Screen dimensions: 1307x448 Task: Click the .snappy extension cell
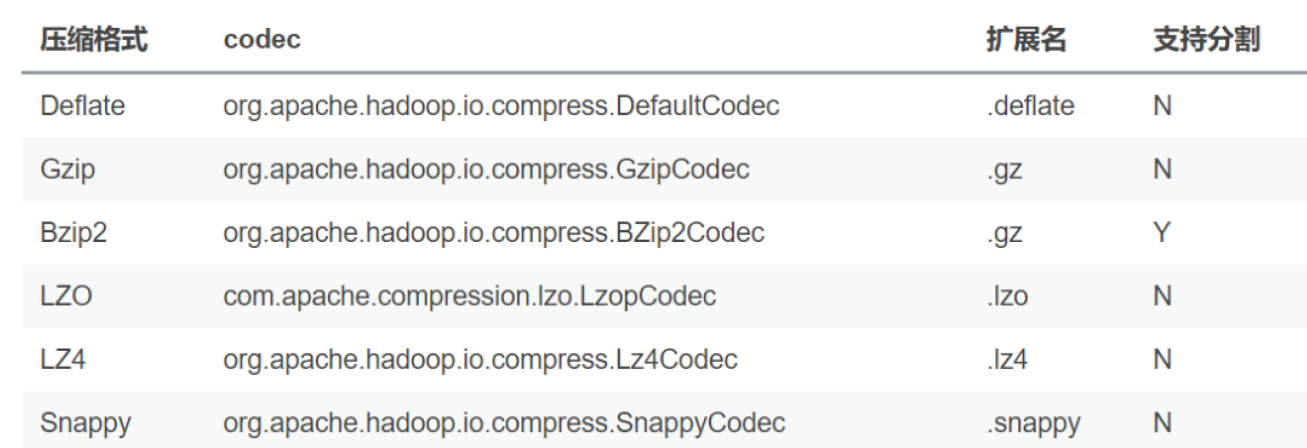click(x=1033, y=423)
